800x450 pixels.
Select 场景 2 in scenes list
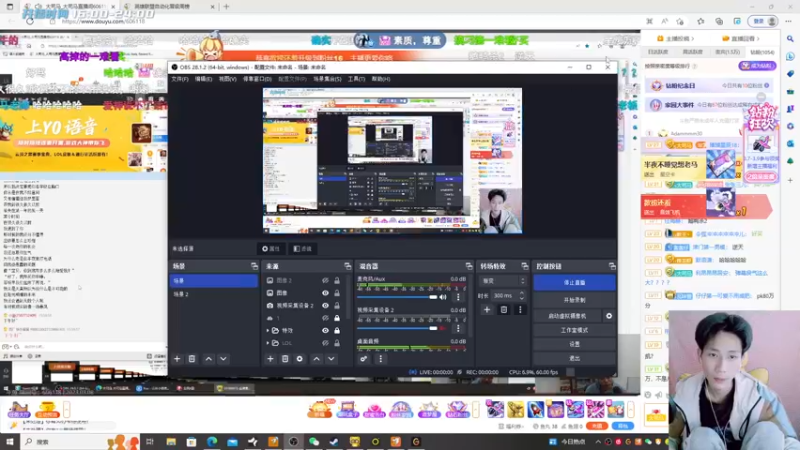(x=213, y=294)
